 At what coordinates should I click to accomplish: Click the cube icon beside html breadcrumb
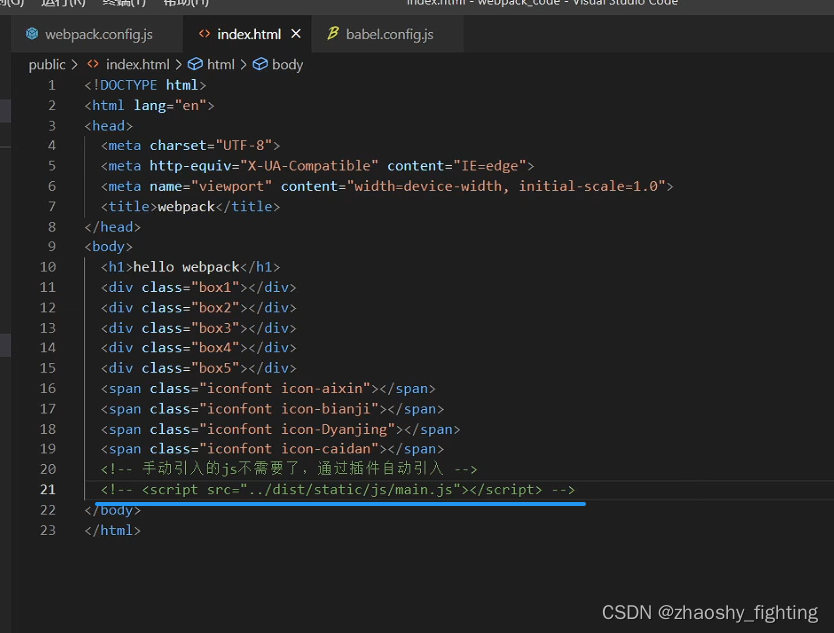coord(195,64)
